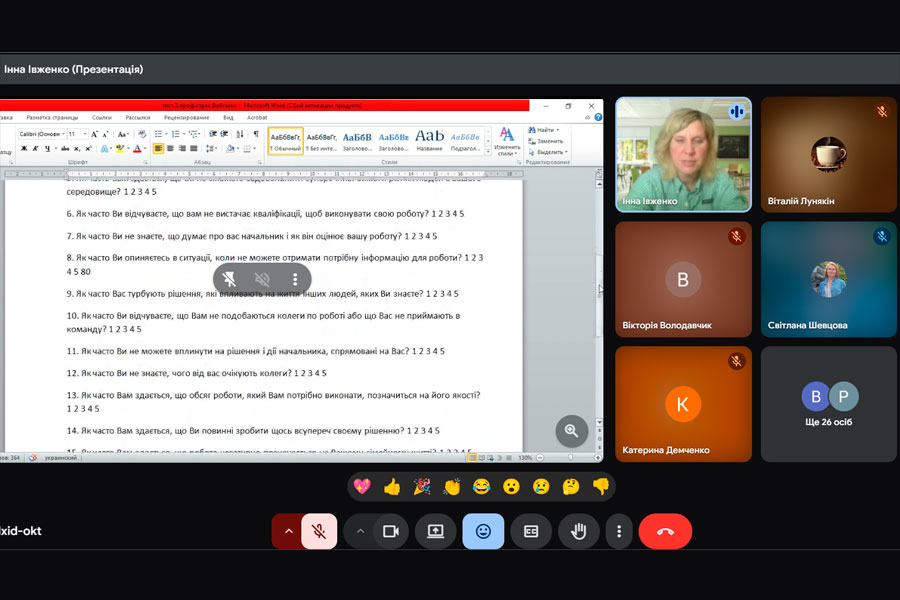Expand video settings arrow beside camera

coord(360,531)
